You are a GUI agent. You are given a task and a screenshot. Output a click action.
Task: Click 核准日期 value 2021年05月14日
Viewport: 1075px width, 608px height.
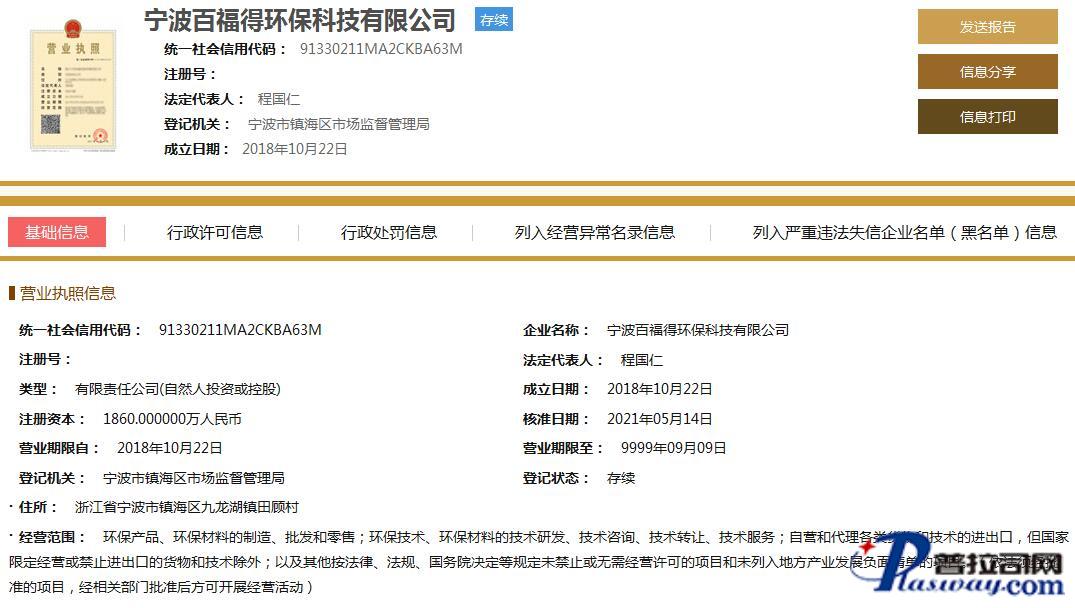(660, 419)
